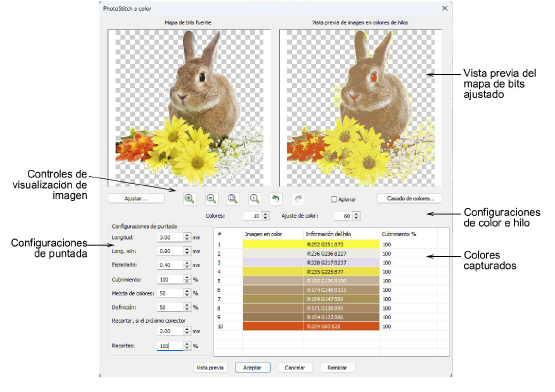Image resolution: width=555 pixels, height=392 pixels.
Task: Click the Longitud stepper arrows
Action: [x=187, y=237]
